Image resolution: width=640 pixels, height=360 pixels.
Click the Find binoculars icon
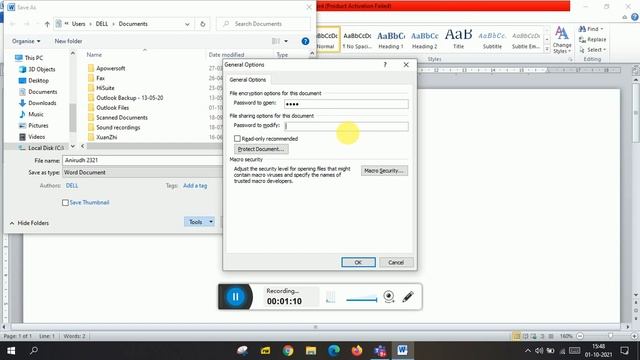(582, 29)
